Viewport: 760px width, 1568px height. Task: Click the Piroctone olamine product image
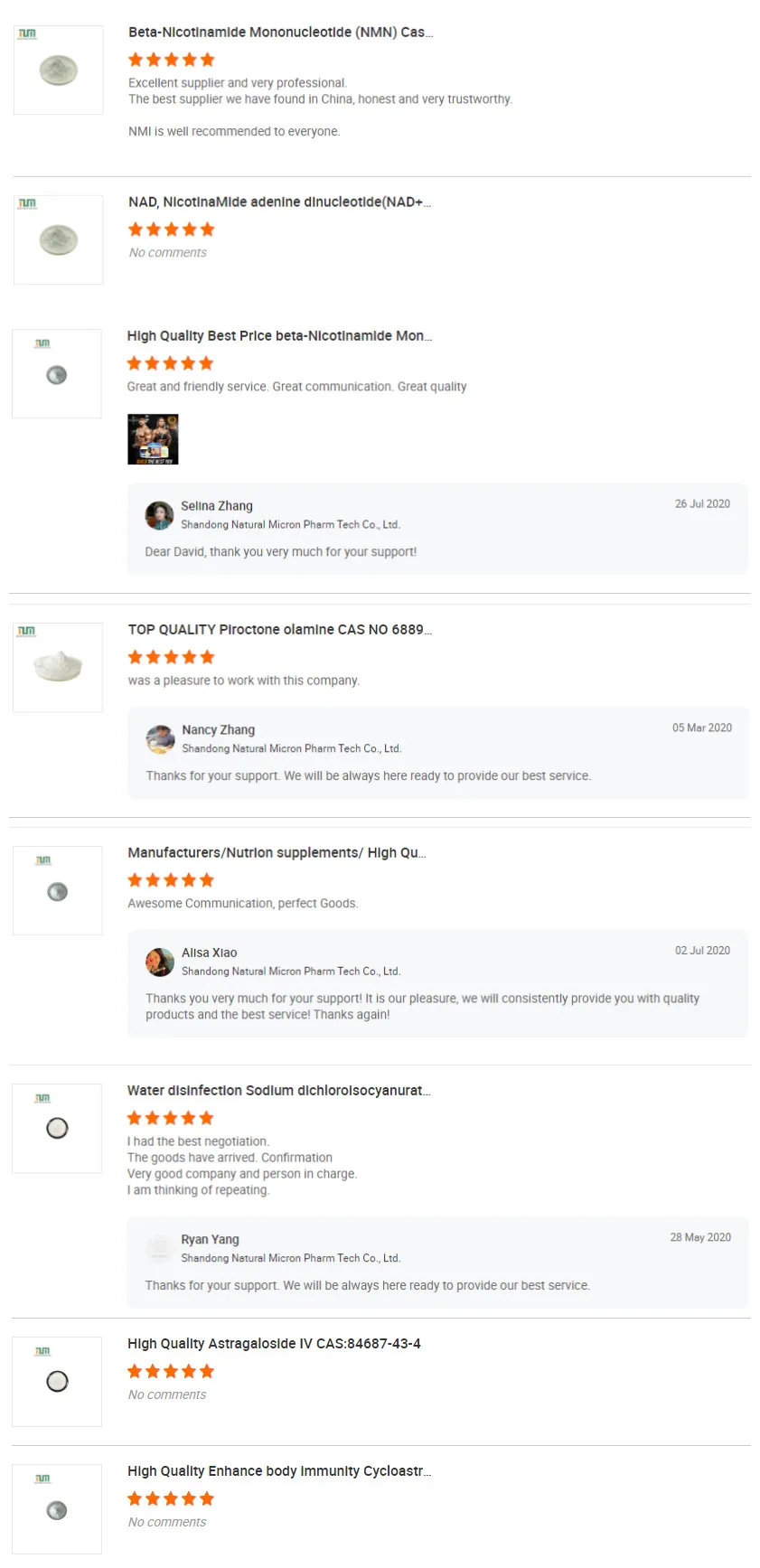coord(57,668)
